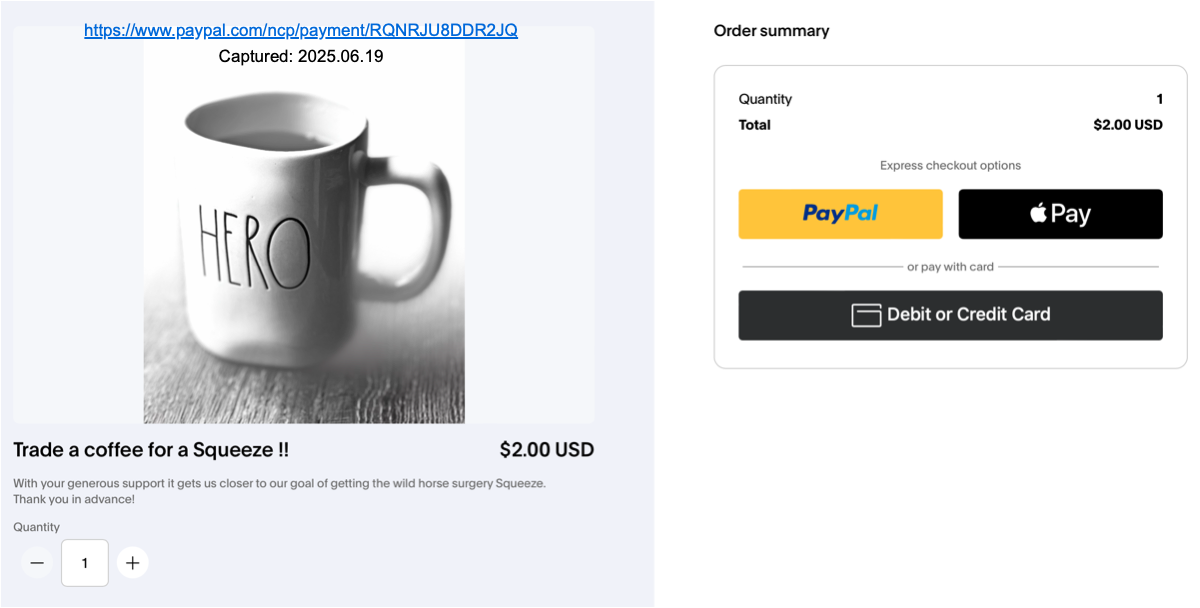Click the Apple logo on Apple Pay
1200x608 pixels.
[1038, 213]
